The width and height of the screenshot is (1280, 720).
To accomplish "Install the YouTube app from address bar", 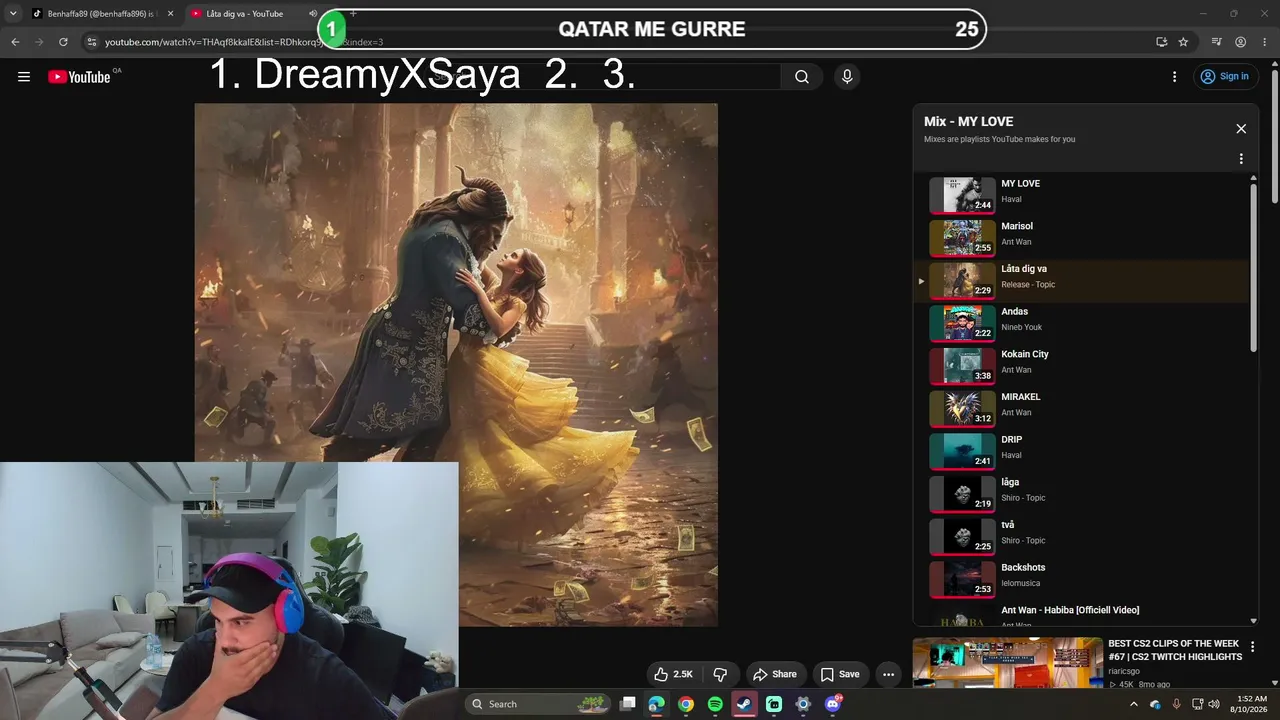I will click(1161, 42).
